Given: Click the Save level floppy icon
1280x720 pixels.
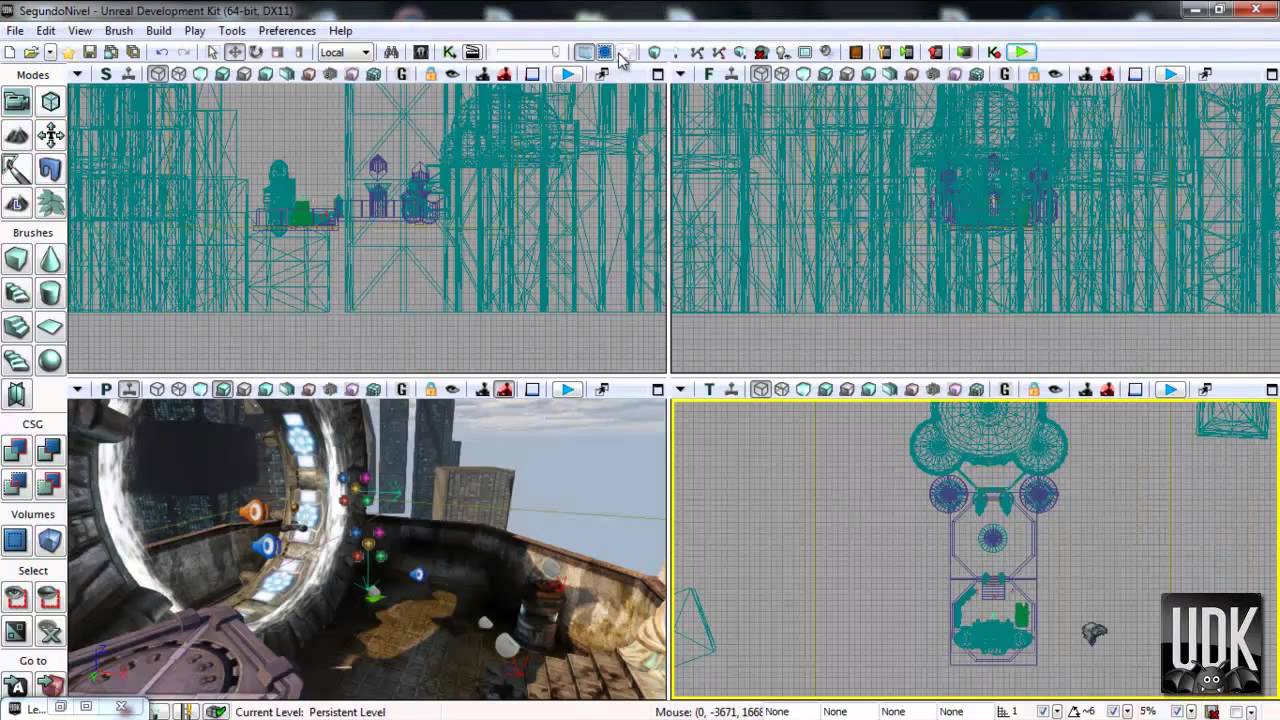Looking at the screenshot, I should 90,52.
